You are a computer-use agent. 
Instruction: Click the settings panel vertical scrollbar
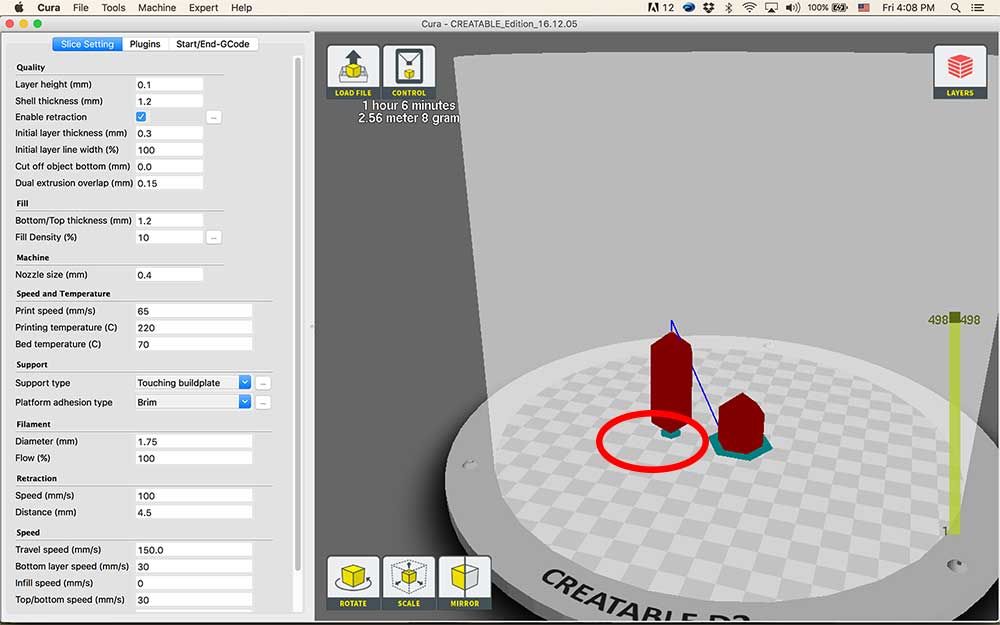pos(297,314)
